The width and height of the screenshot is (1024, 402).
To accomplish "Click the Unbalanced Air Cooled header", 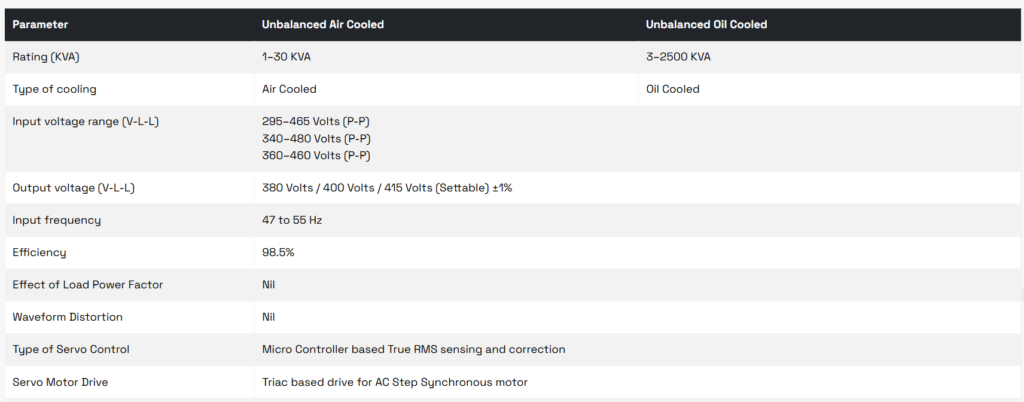I will pyautogui.click(x=323, y=24).
